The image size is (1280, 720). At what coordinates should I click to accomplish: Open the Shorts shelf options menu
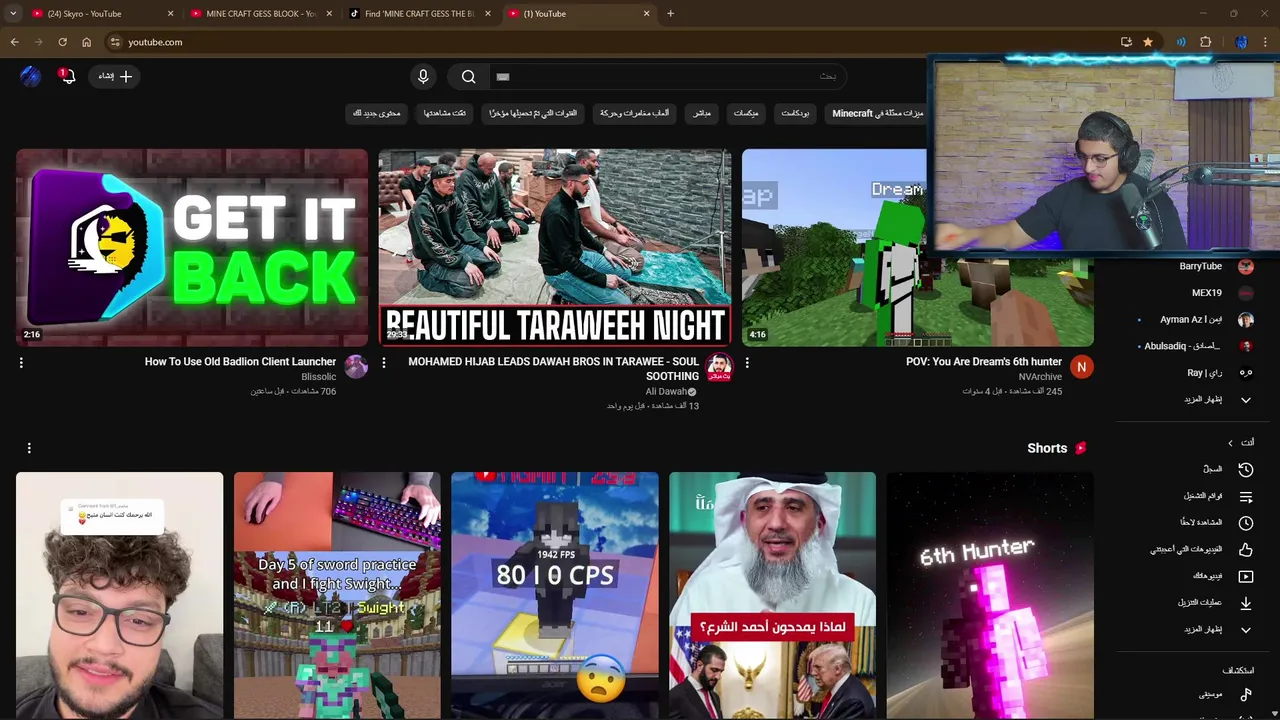pos(29,448)
